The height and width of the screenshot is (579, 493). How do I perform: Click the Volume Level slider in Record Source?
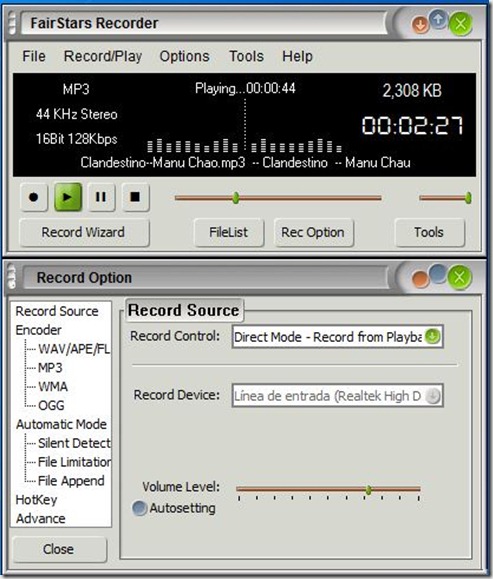click(328, 490)
